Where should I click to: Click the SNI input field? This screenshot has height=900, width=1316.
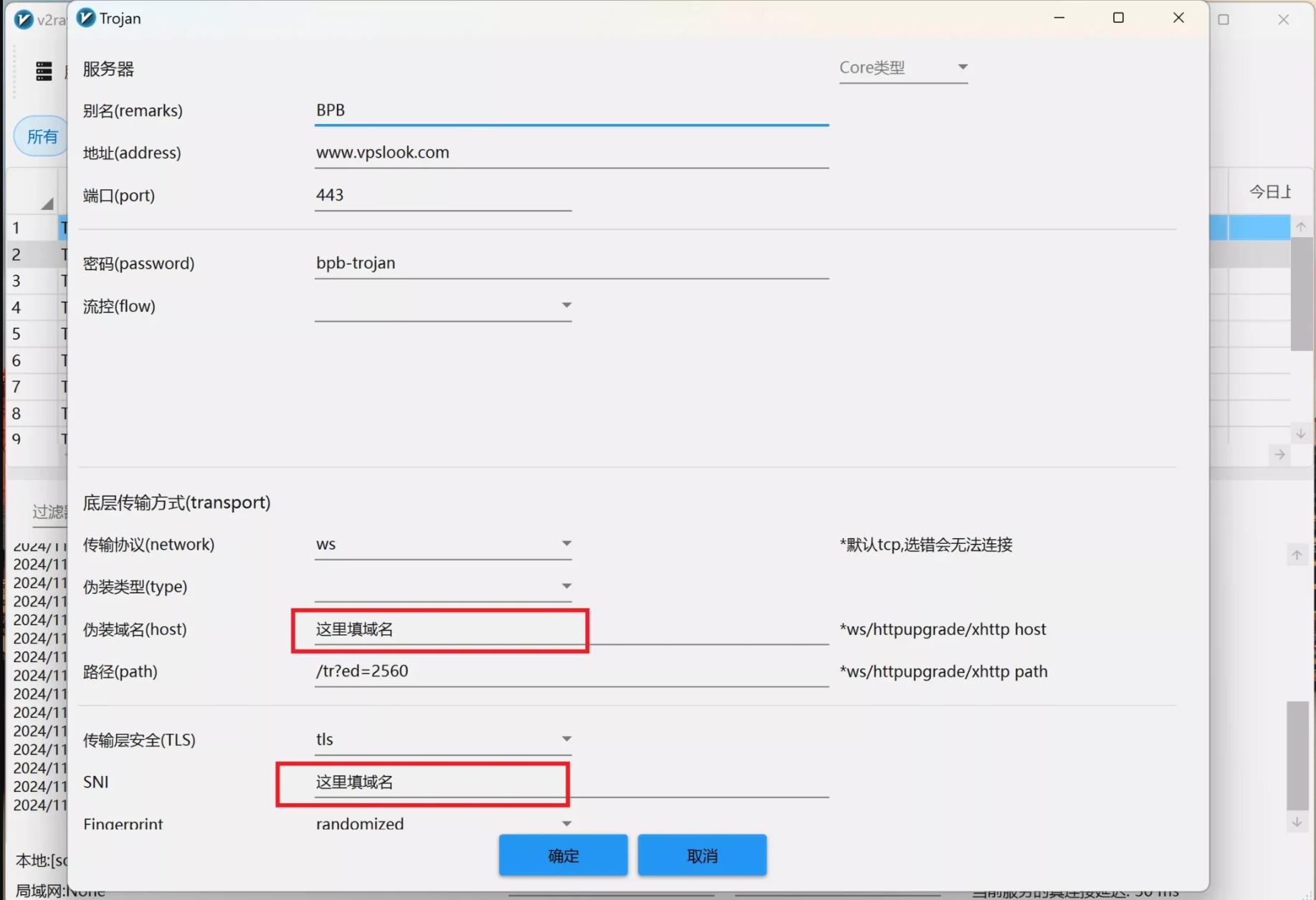(x=571, y=782)
